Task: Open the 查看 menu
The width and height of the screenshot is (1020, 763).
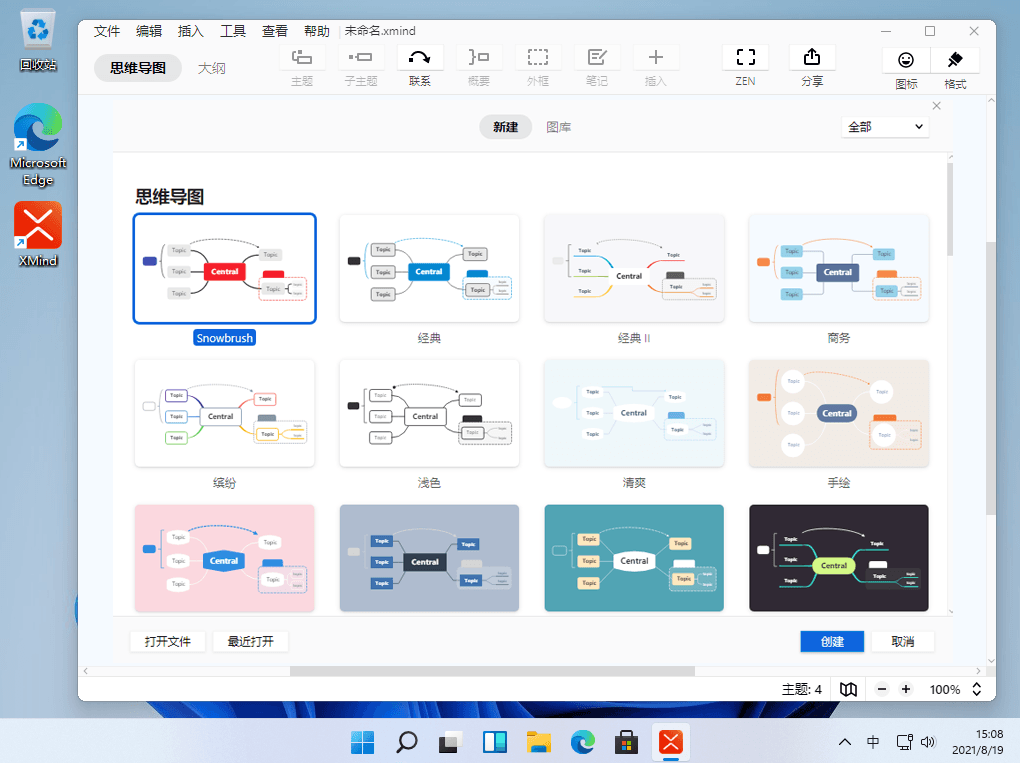Action: (x=275, y=31)
